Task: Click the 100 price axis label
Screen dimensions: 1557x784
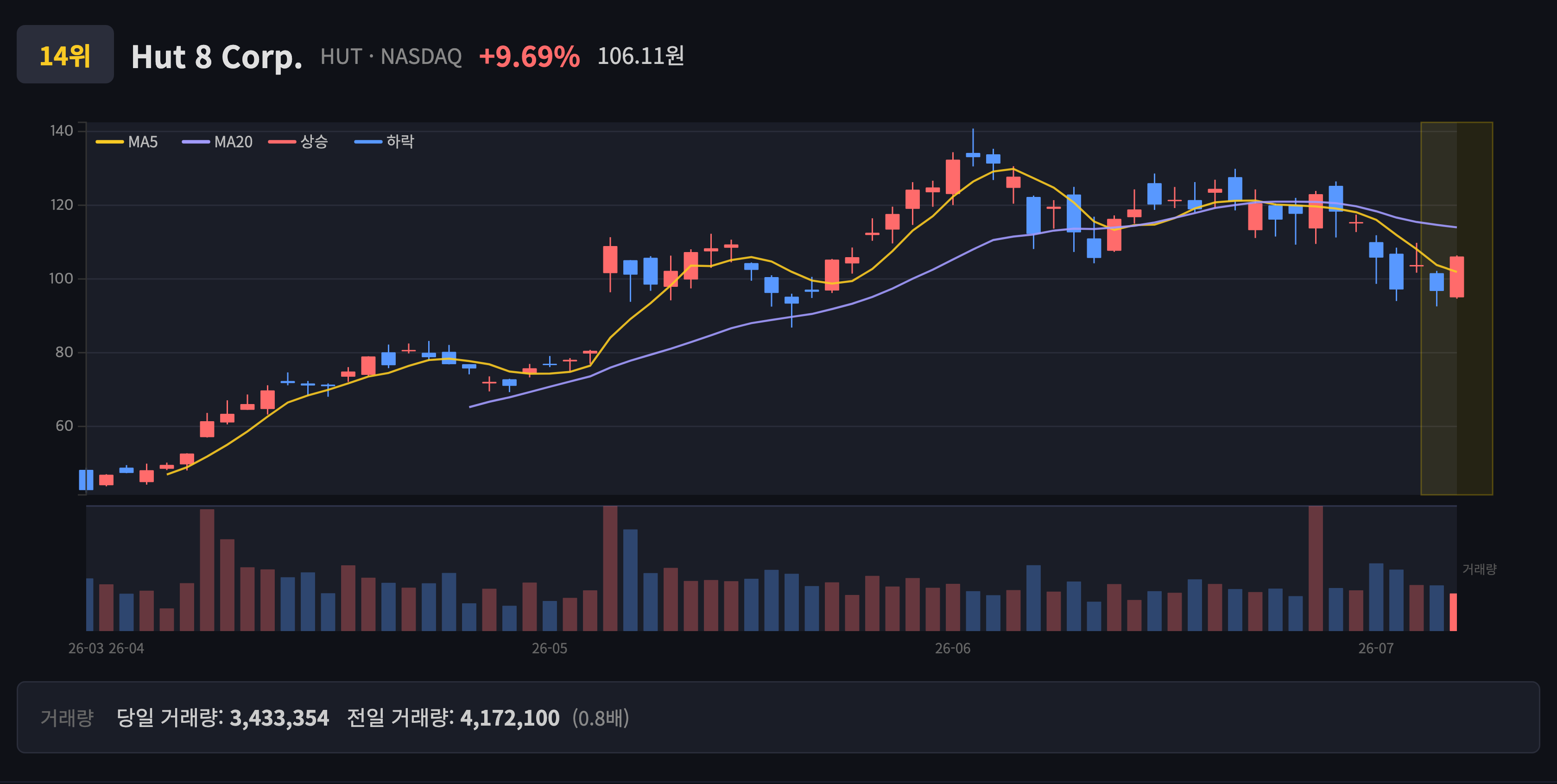Action: point(61,278)
